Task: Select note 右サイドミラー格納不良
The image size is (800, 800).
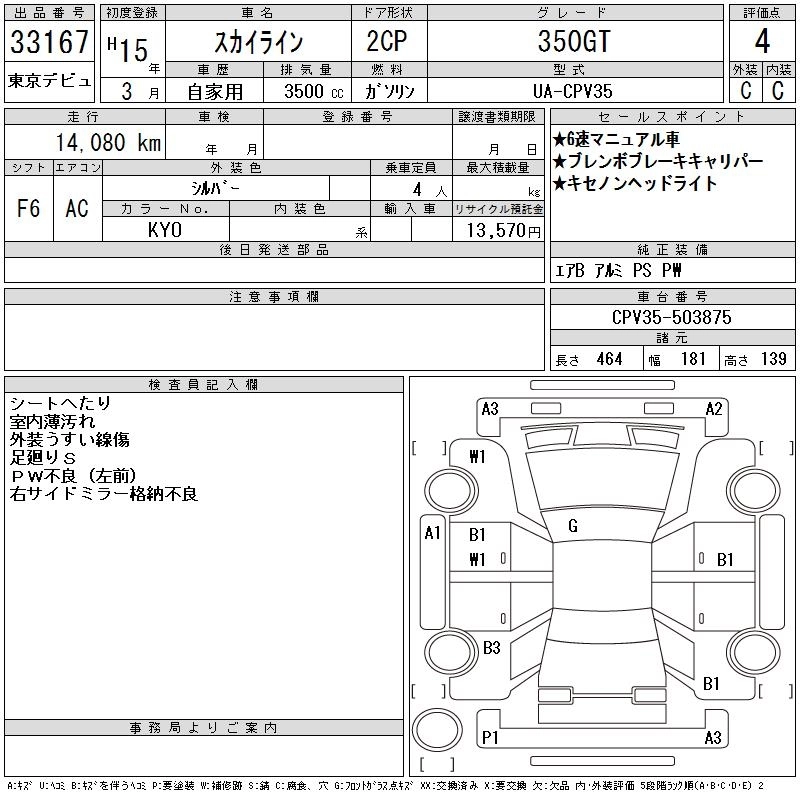Action: point(104,494)
